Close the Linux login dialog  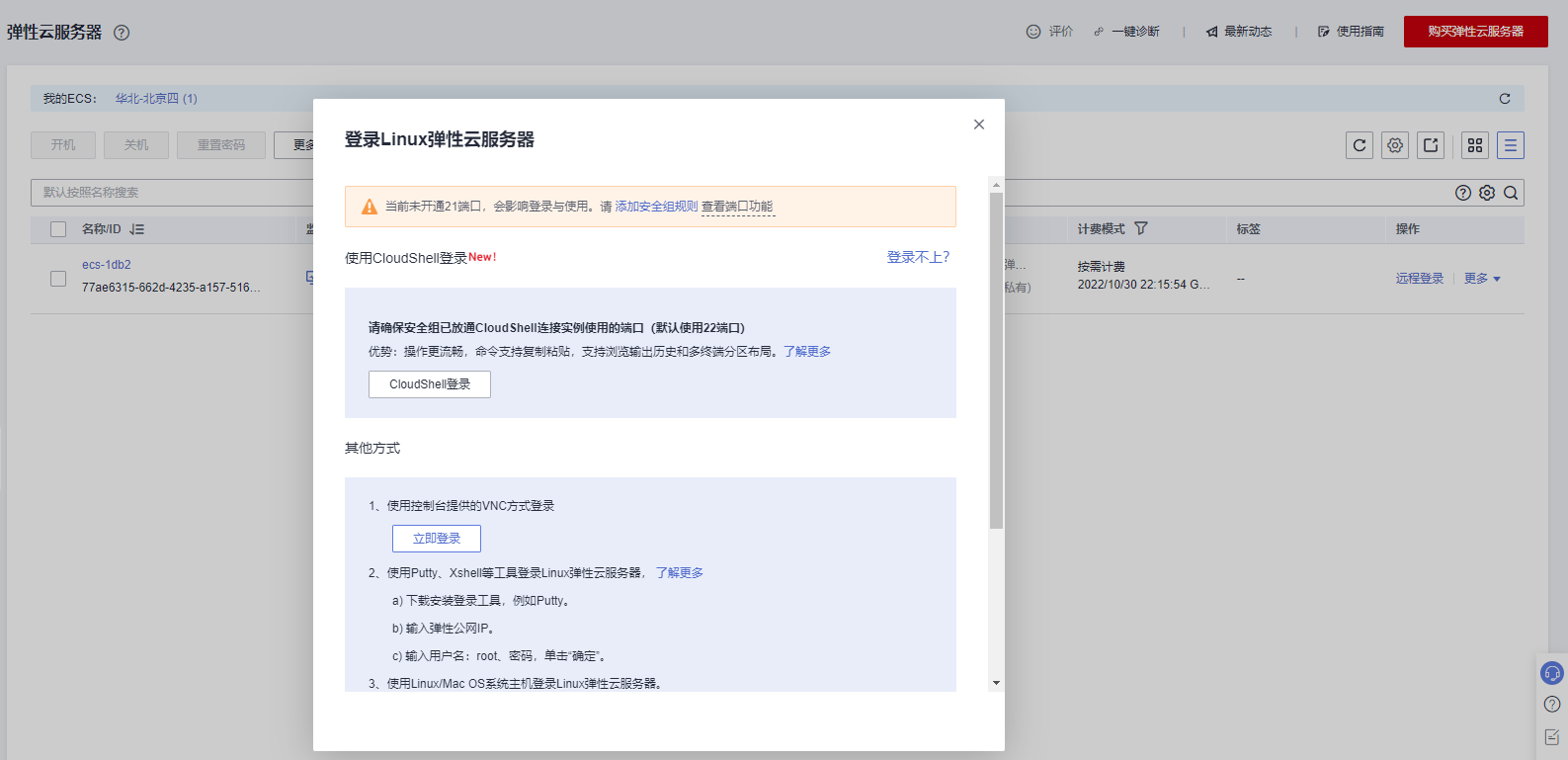[x=979, y=125]
